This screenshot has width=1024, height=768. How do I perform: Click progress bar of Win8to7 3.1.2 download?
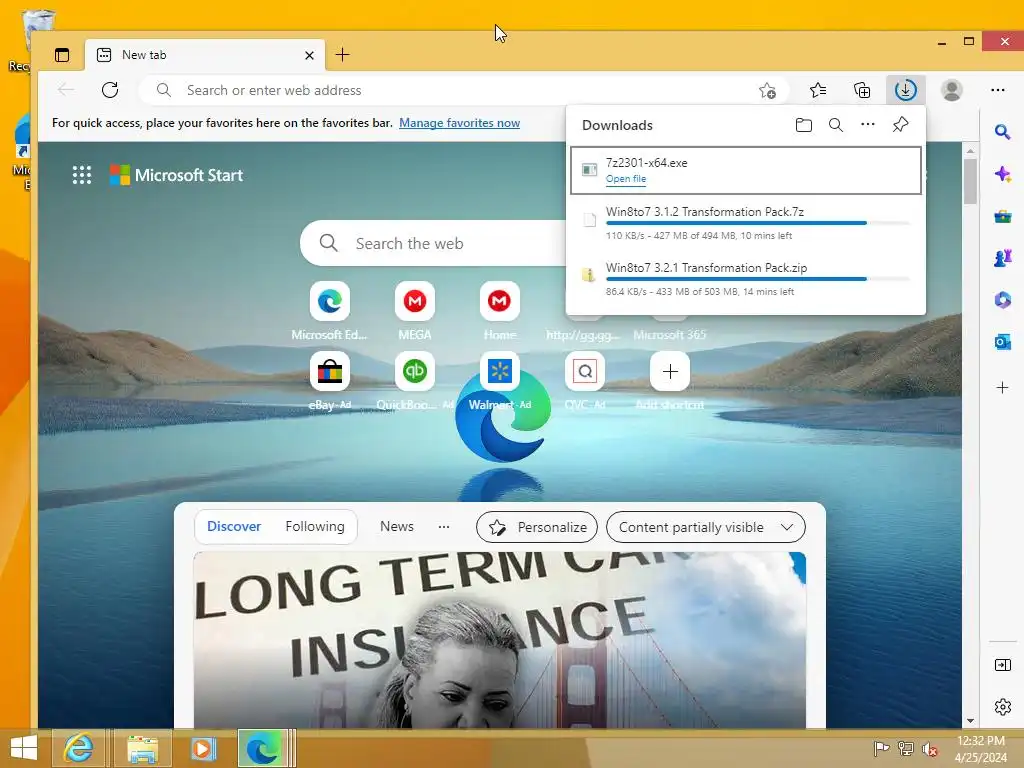pos(758,223)
